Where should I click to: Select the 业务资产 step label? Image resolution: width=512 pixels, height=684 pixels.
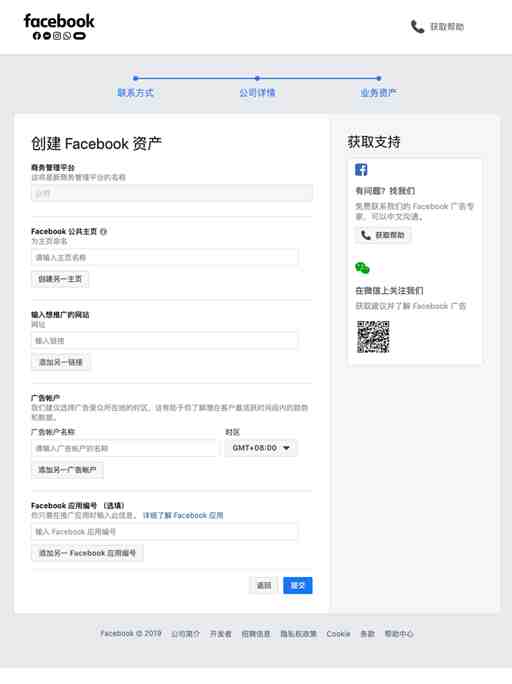[378, 92]
